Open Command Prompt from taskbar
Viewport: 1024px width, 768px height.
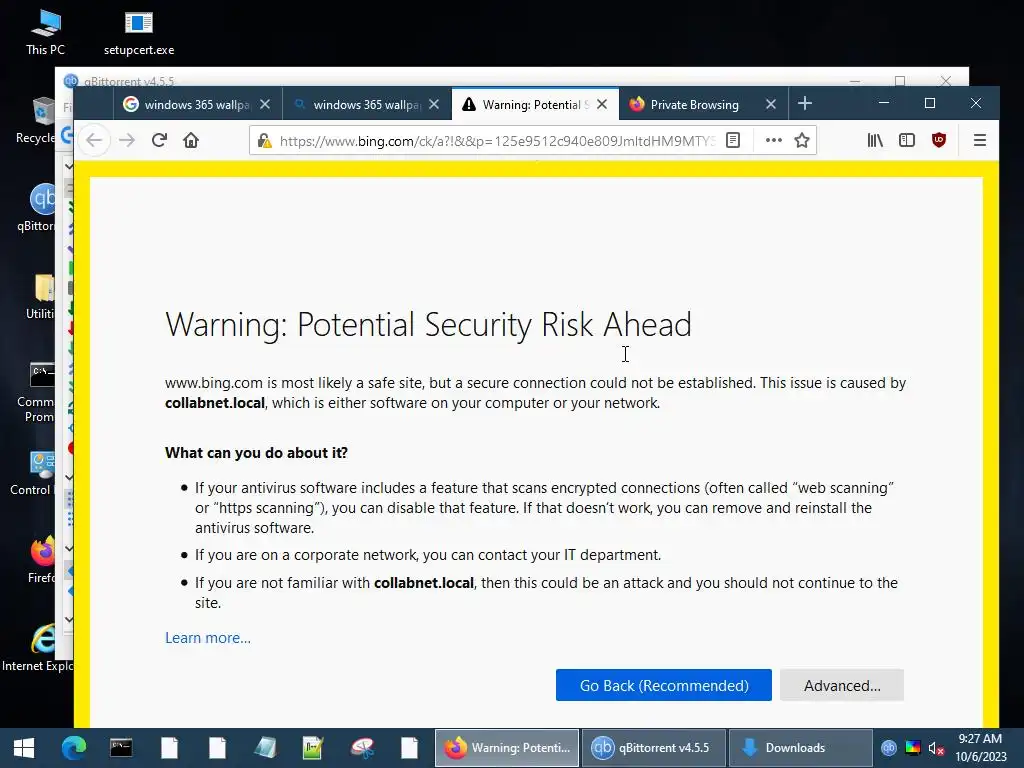pyautogui.click(x=121, y=748)
